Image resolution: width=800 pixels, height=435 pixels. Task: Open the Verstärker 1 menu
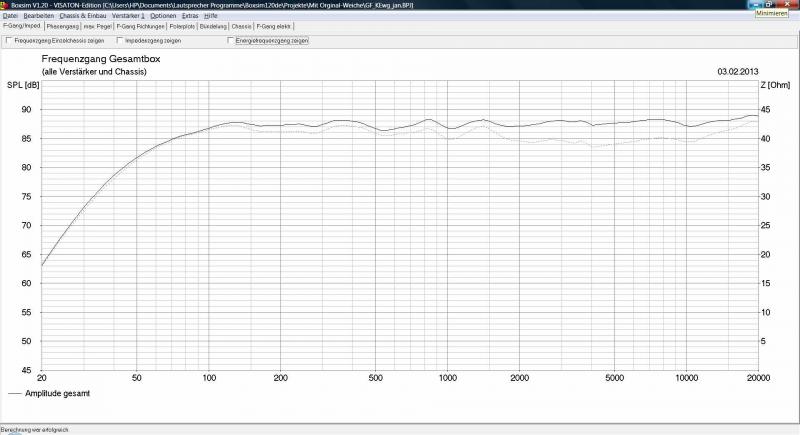pos(128,16)
